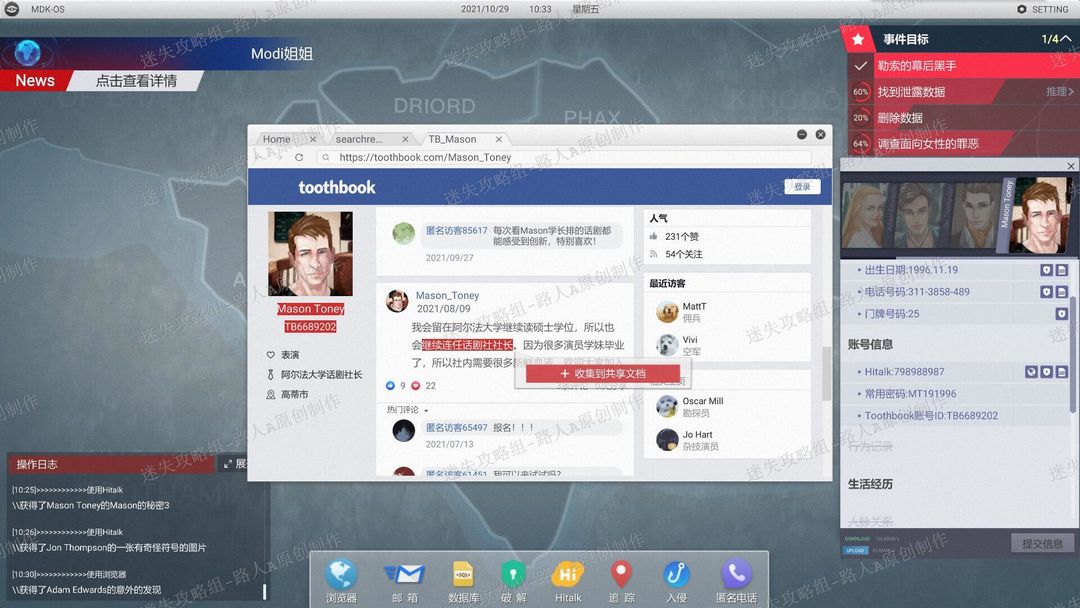Close the searchre... browser tab
This screenshot has width=1080, height=608.
coord(405,139)
